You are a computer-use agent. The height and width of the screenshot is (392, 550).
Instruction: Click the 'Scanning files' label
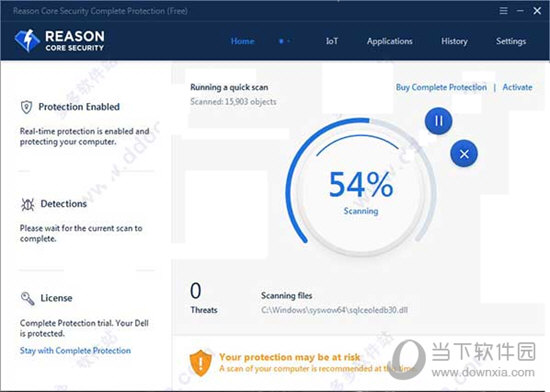287,296
